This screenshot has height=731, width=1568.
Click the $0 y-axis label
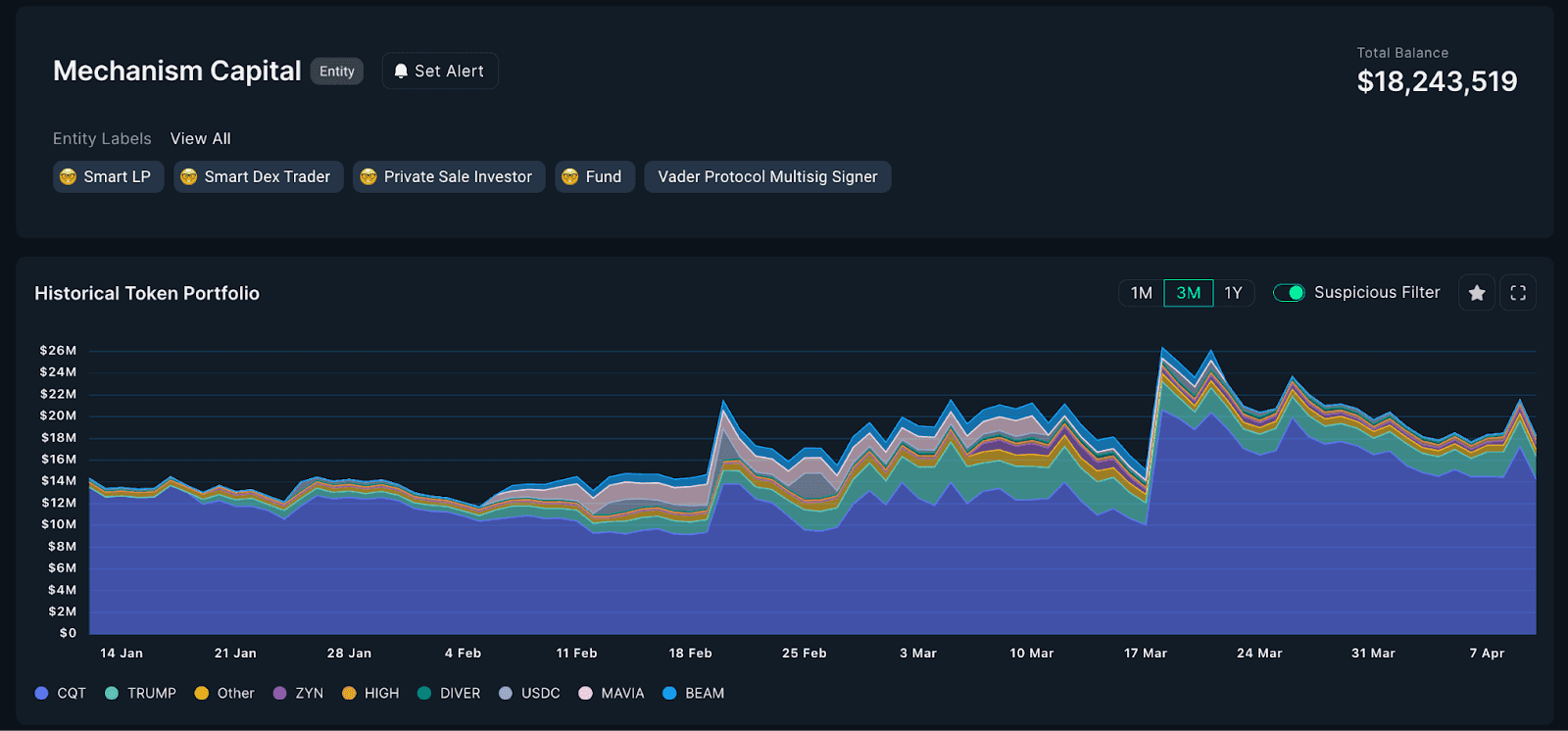point(68,633)
